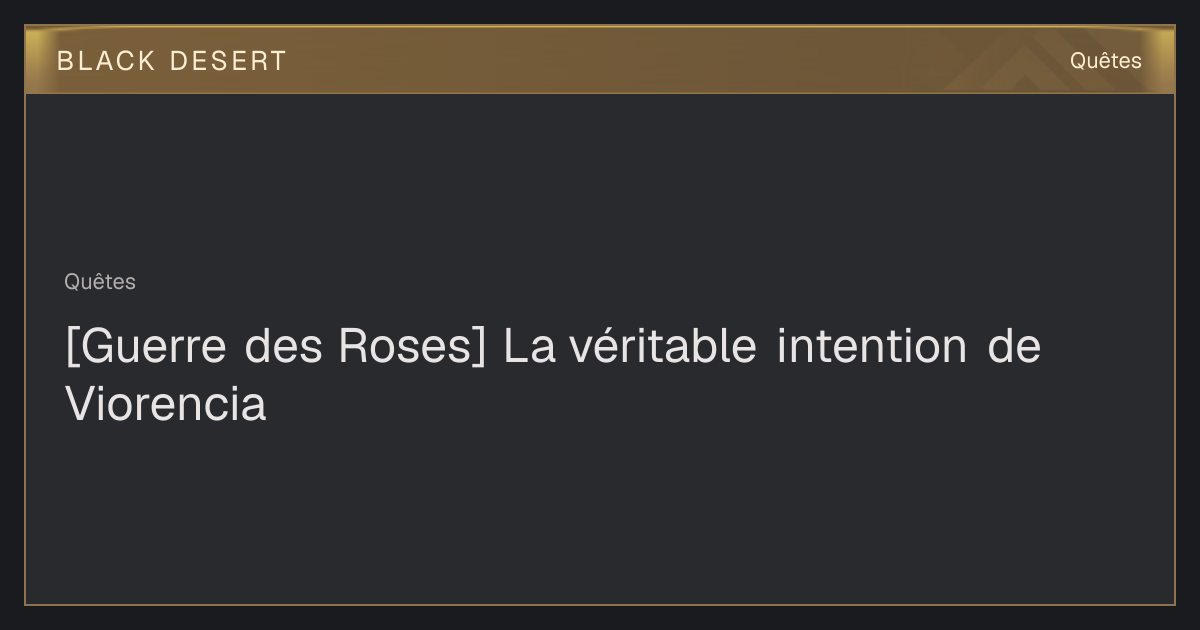Viewport: 1200px width, 630px height.
Task: Click the word BLACK in the logo
Action: (x=107, y=61)
